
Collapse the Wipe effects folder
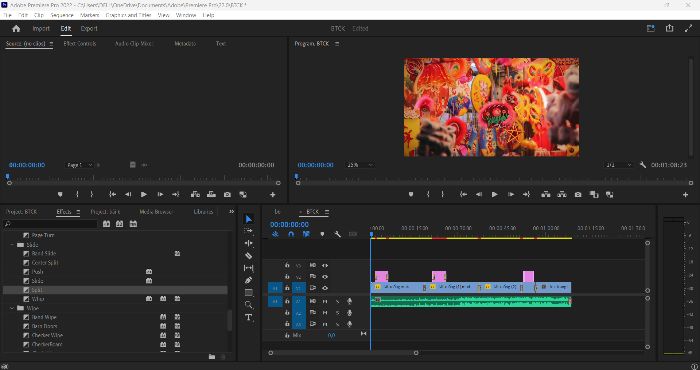point(12,308)
